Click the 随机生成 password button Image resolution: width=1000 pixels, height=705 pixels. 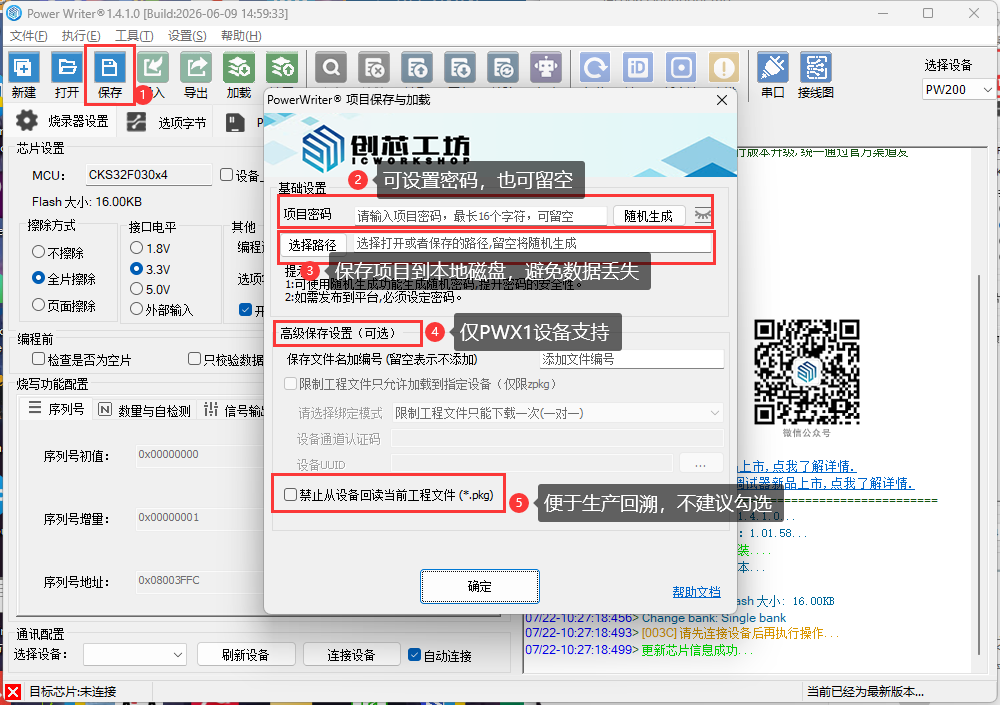(649, 216)
